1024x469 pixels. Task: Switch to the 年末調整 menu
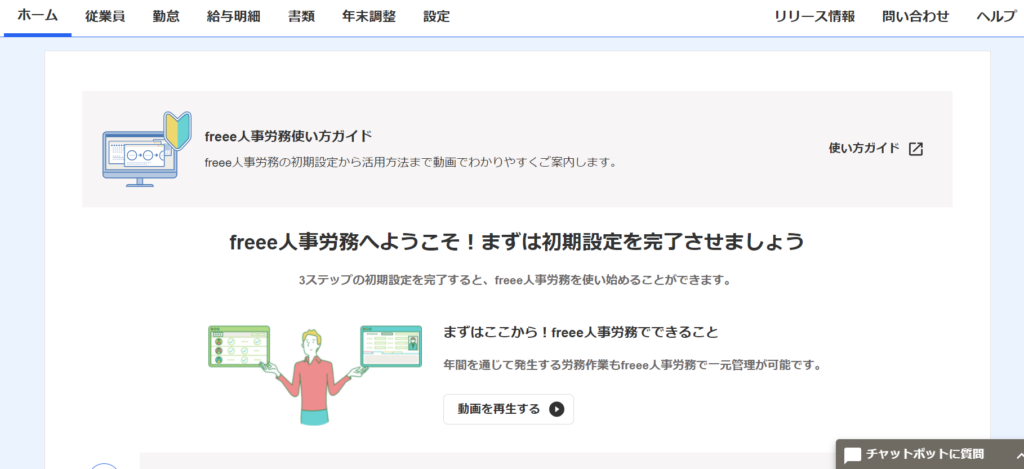tap(369, 17)
